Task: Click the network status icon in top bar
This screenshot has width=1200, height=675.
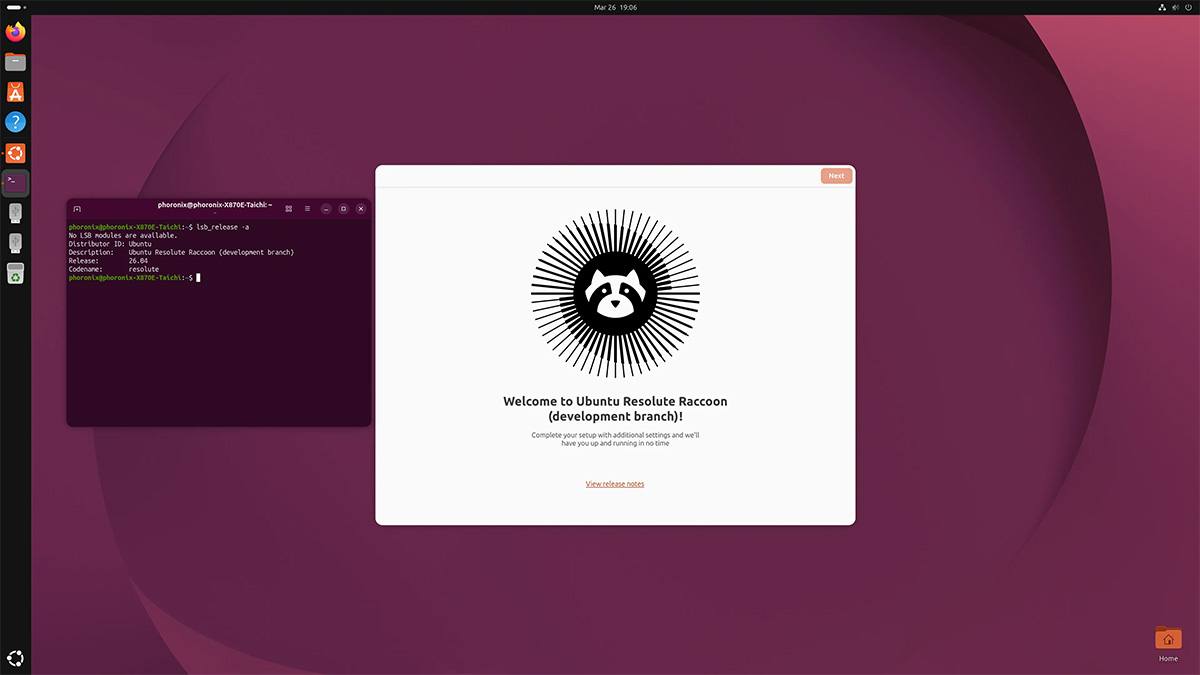Action: 1160,7
